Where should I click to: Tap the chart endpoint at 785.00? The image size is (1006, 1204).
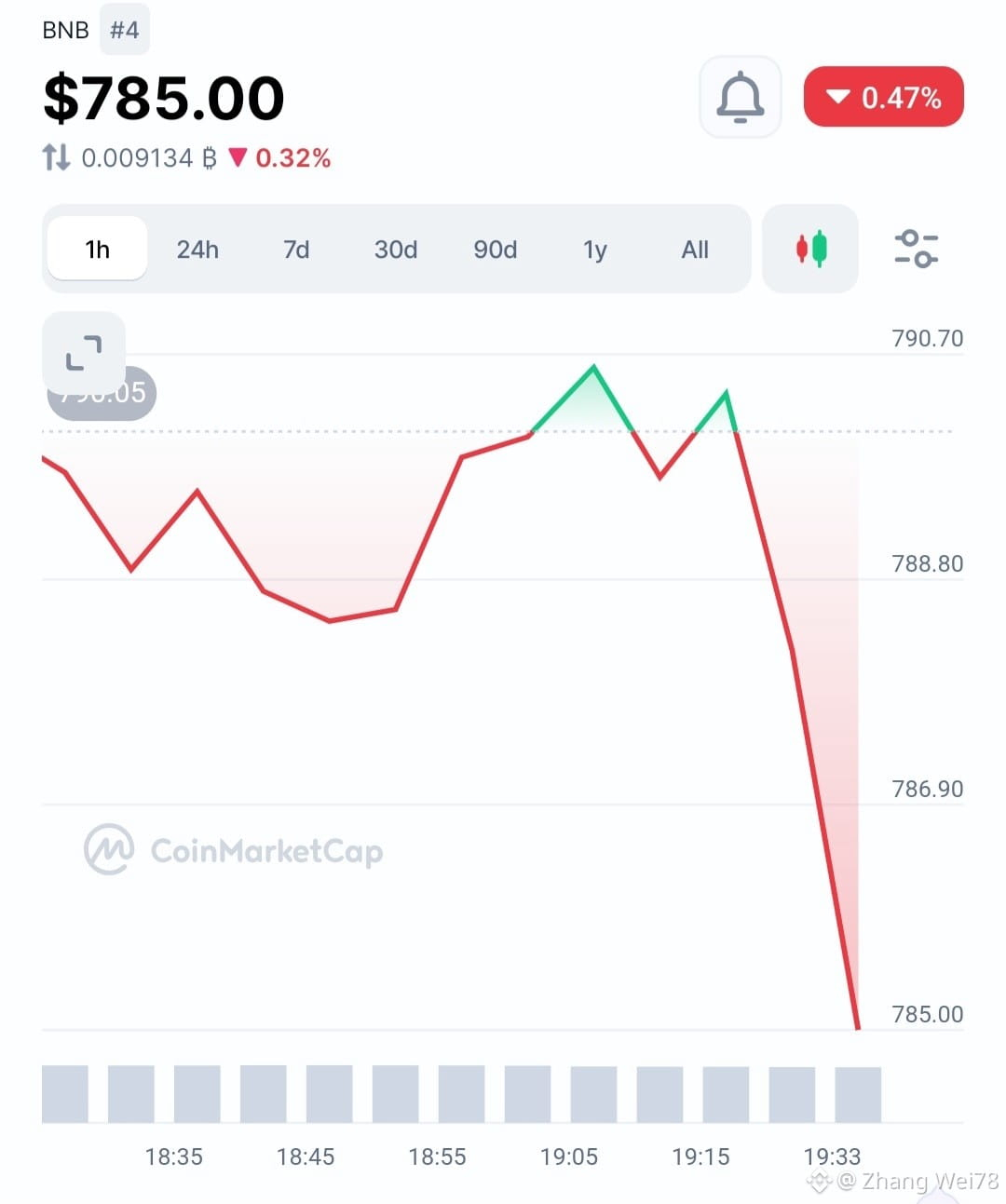coord(858,1027)
